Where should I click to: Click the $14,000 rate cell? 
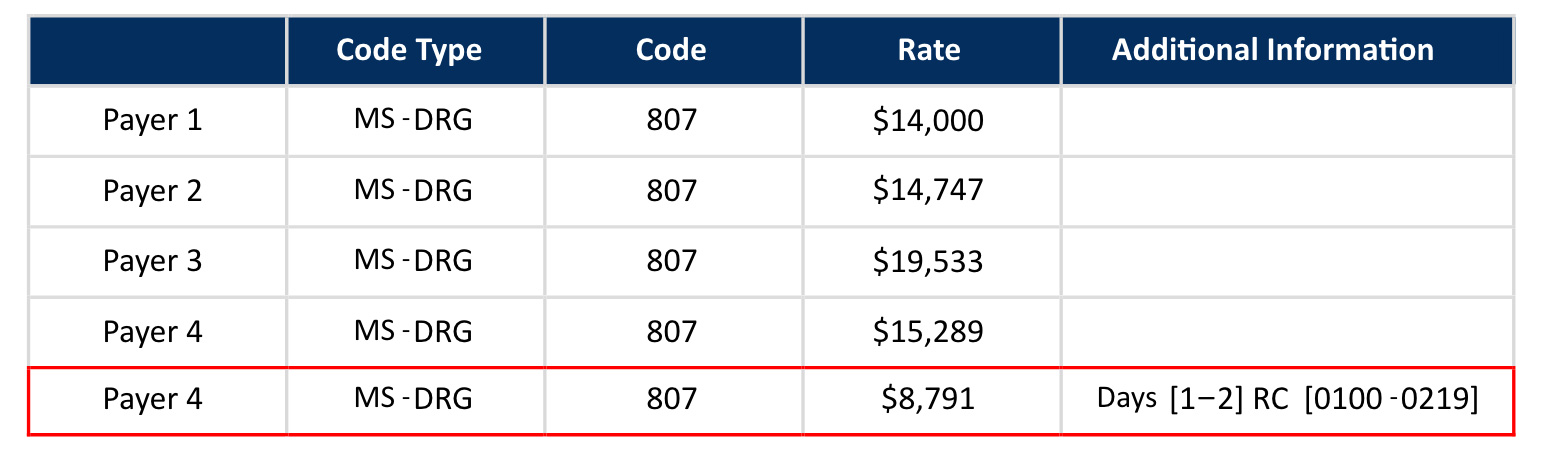[928, 121]
